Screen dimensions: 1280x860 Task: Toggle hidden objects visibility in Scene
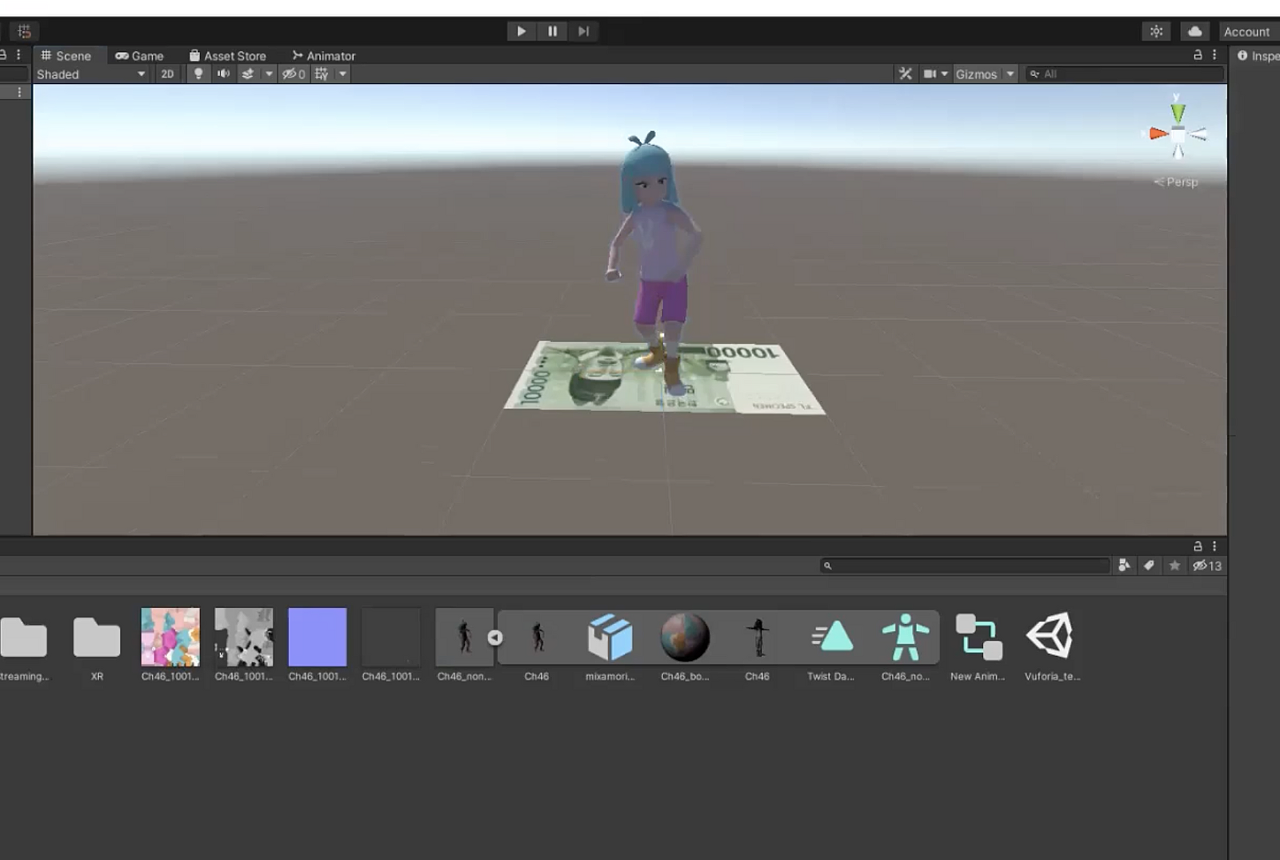coord(293,74)
